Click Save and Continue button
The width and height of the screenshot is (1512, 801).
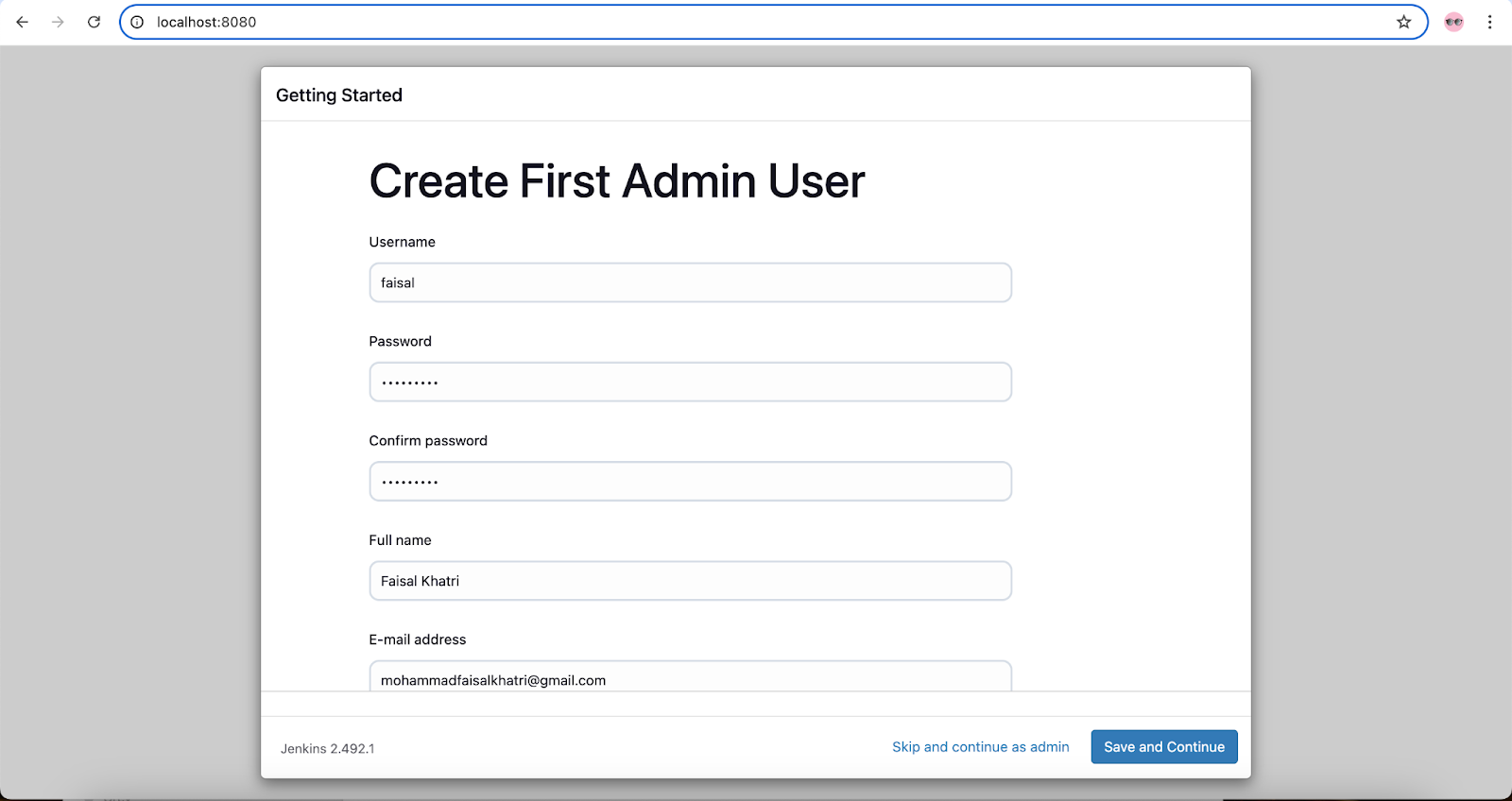click(x=1164, y=747)
